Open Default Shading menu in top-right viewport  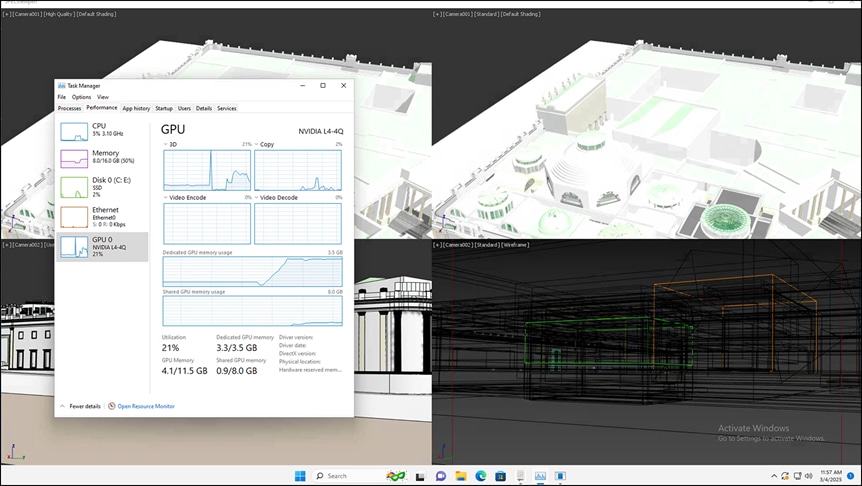pyautogui.click(x=520, y=14)
